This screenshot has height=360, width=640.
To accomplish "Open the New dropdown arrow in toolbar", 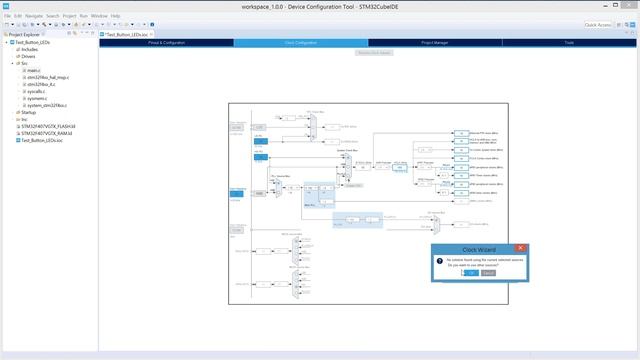I will click(12, 25).
